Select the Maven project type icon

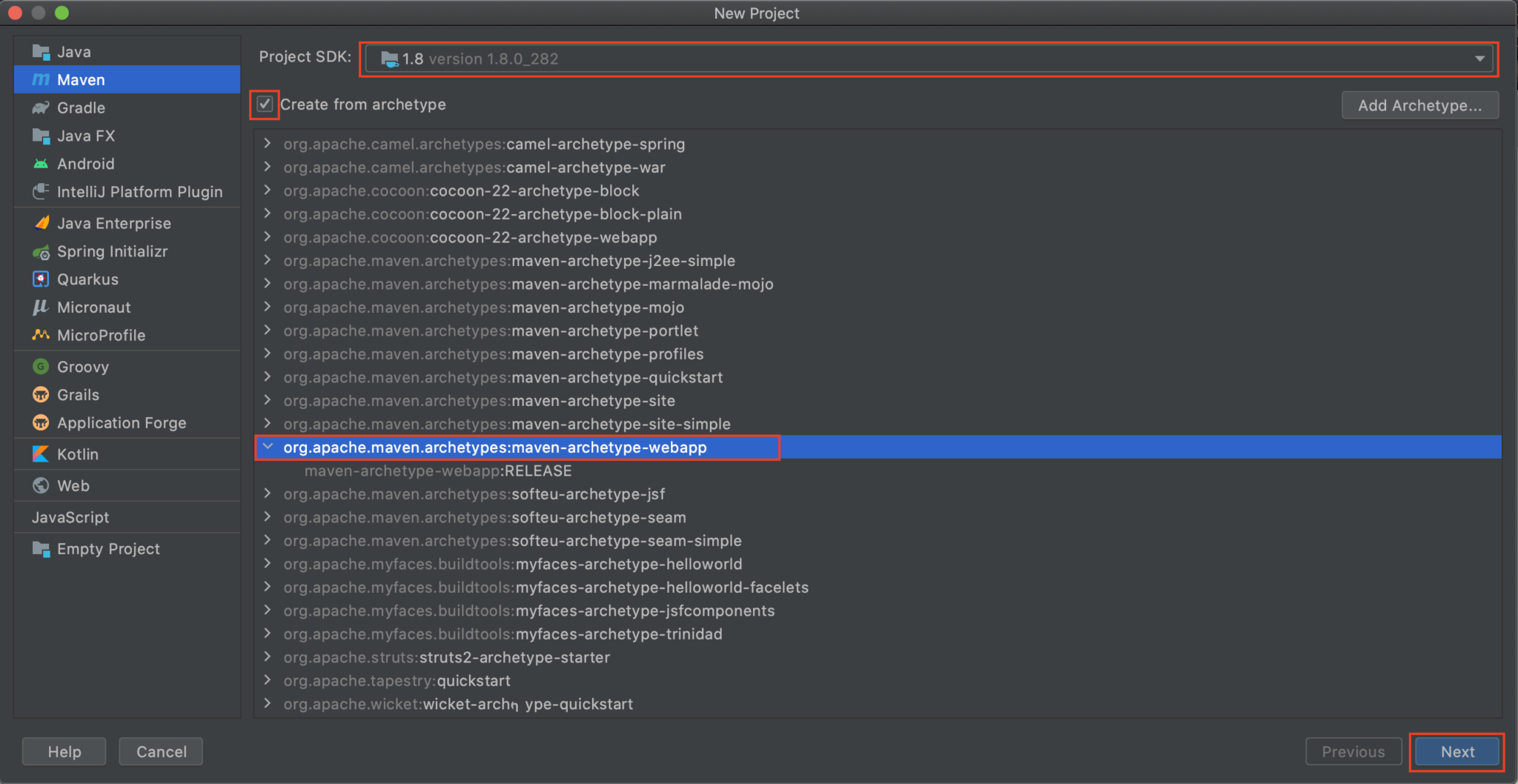point(42,79)
